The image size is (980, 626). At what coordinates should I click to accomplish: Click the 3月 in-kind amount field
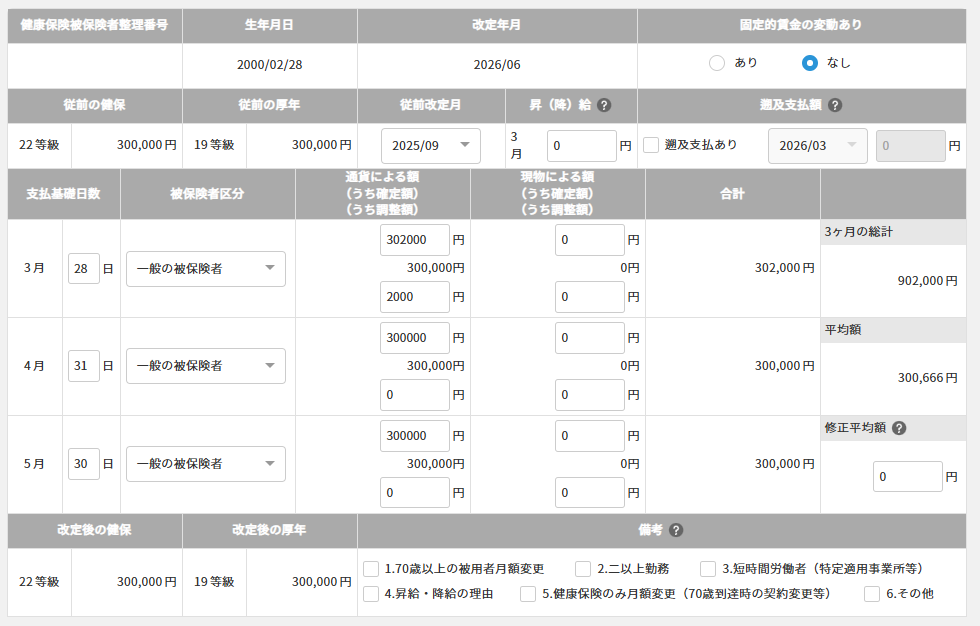click(589, 240)
